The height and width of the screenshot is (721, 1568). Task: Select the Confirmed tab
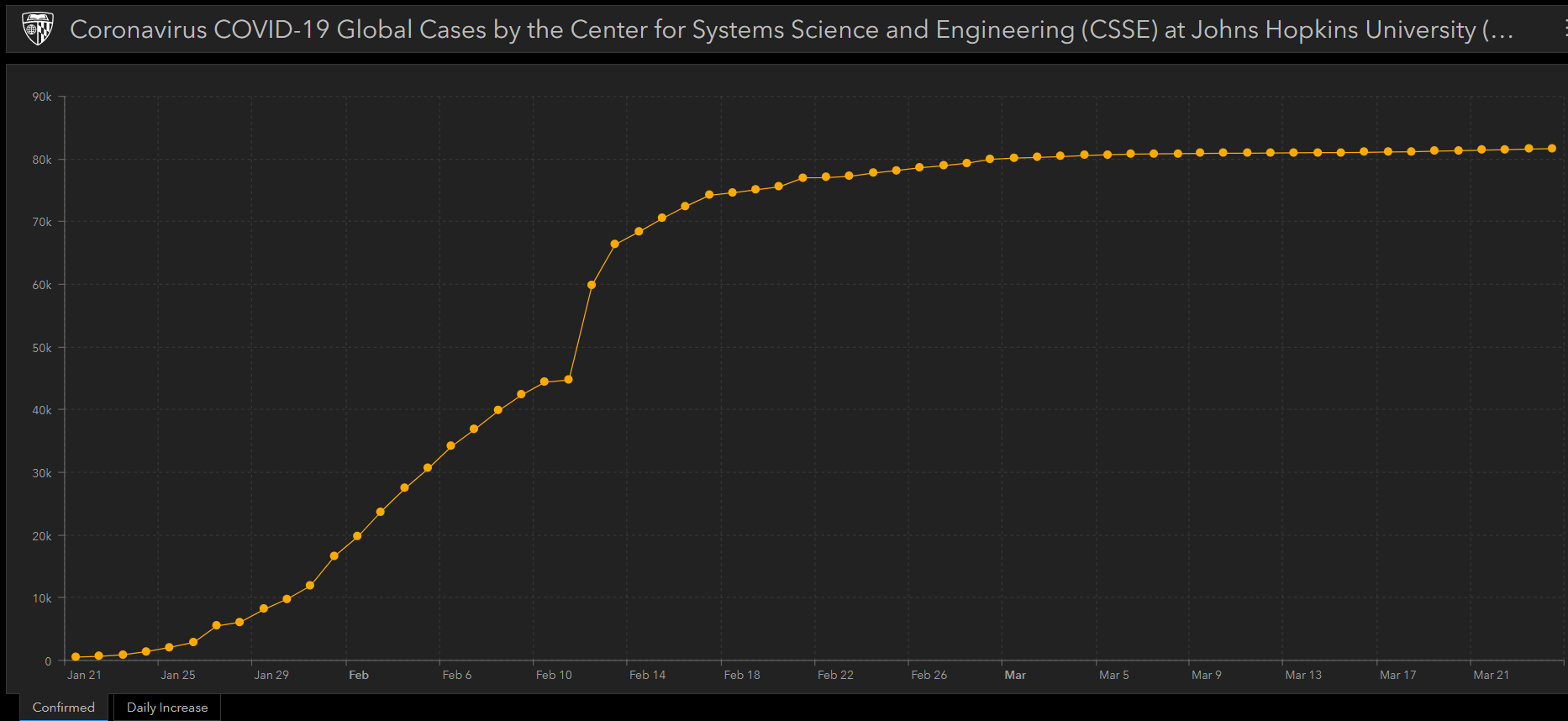[63, 708]
